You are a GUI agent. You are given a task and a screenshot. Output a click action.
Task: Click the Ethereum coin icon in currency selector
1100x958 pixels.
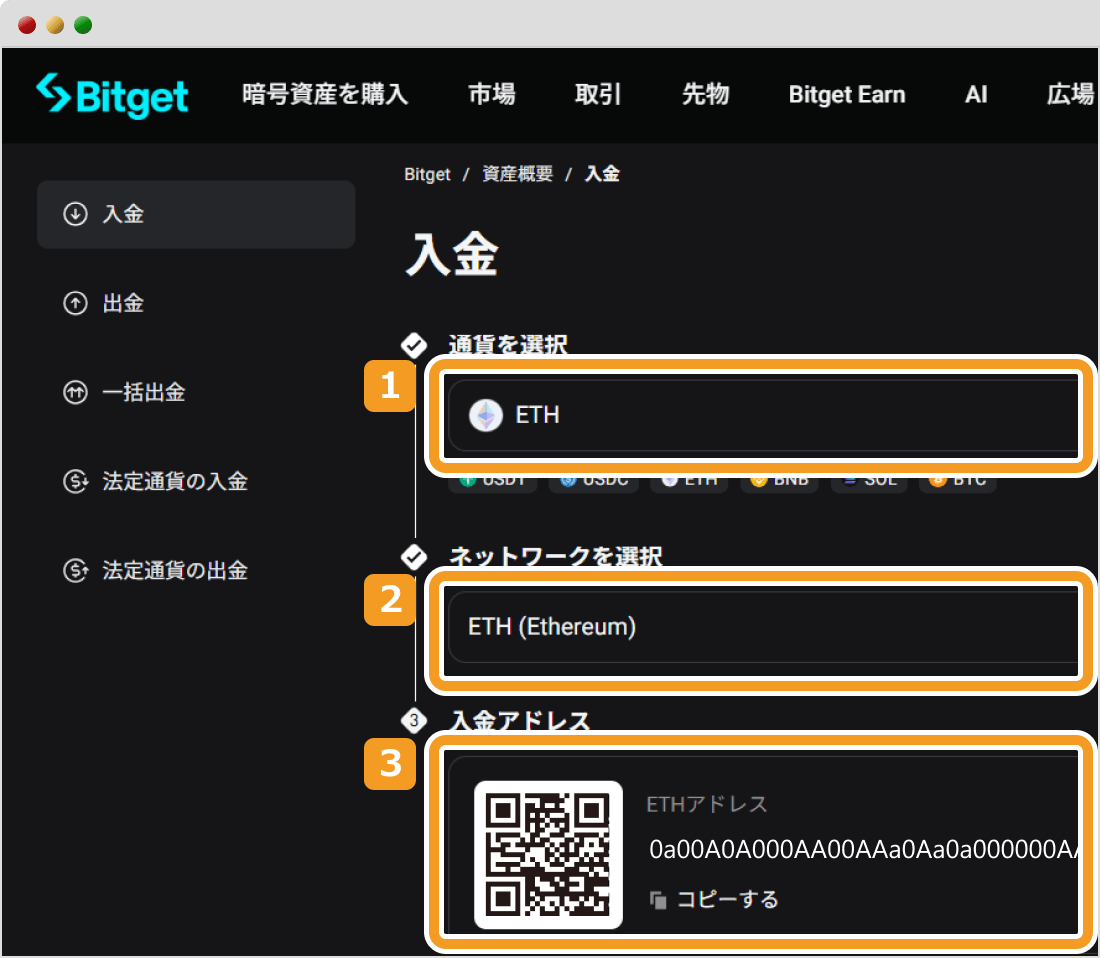(485, 415)
